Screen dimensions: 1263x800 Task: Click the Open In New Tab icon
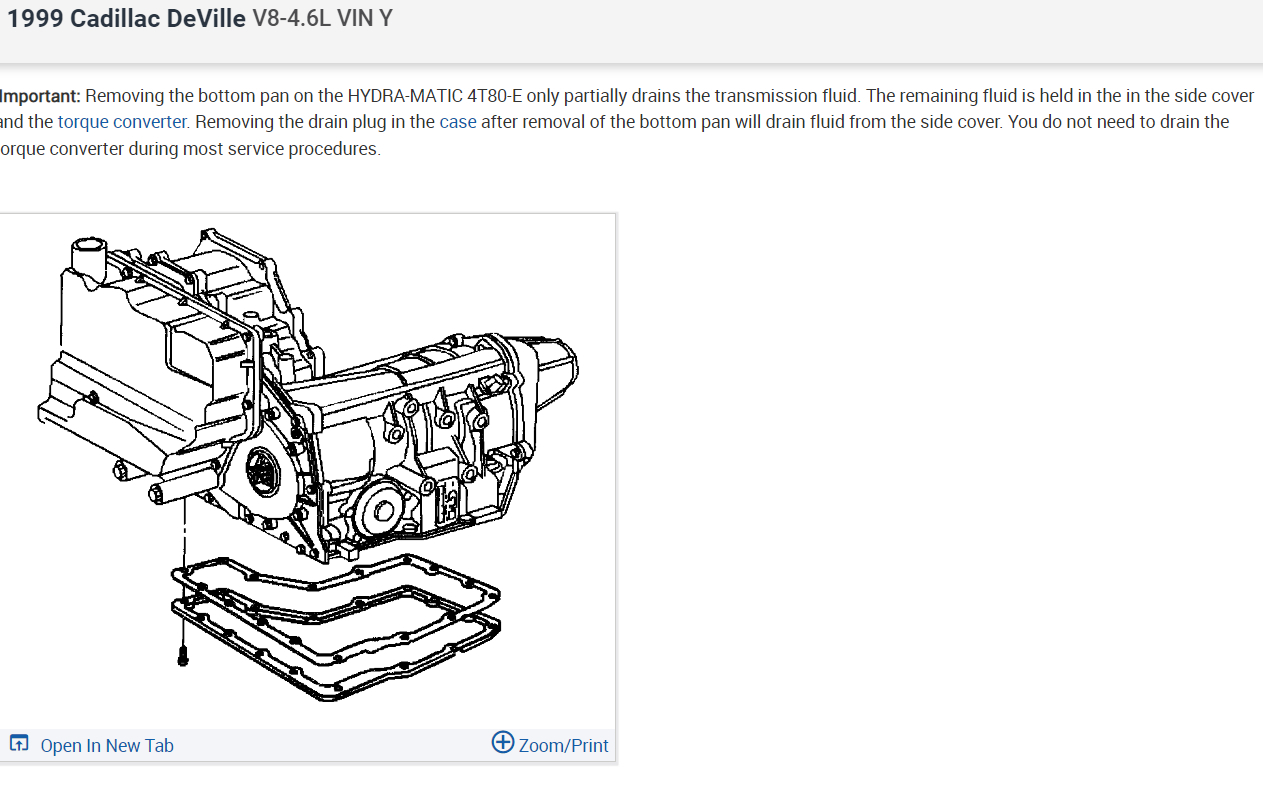(x=19, y=743)
